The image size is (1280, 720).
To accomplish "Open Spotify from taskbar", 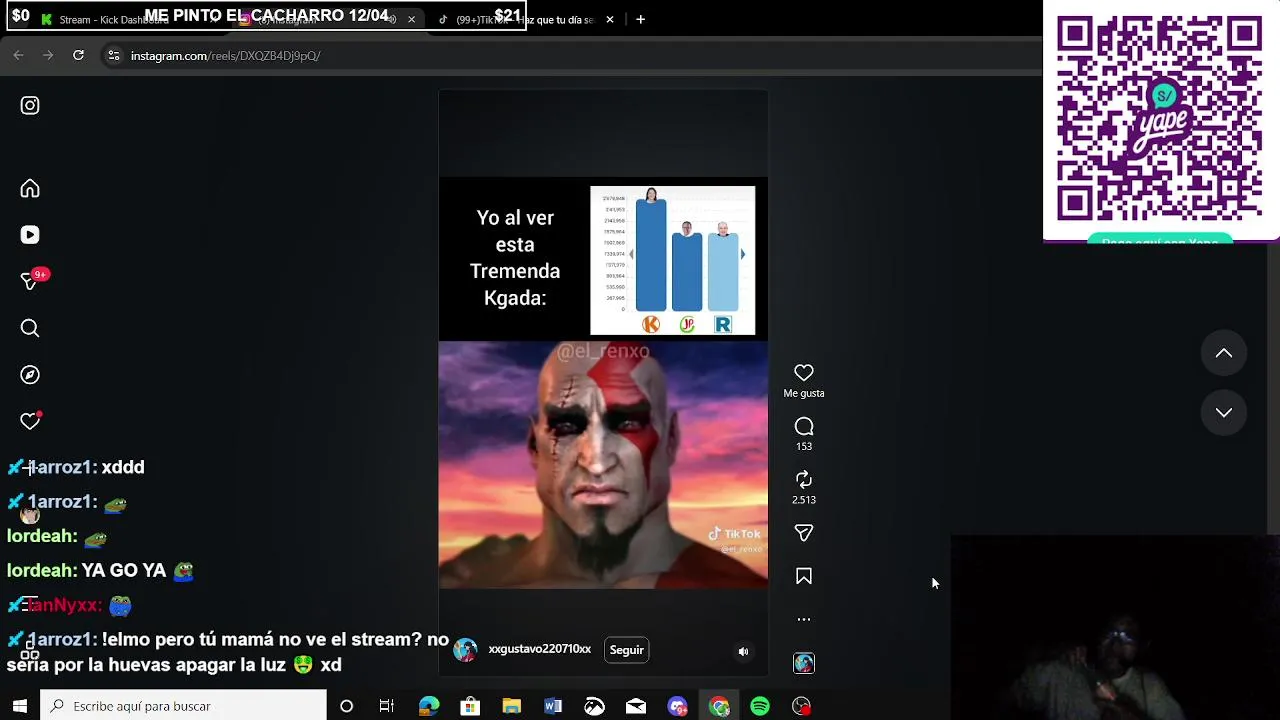I will 760,706.
